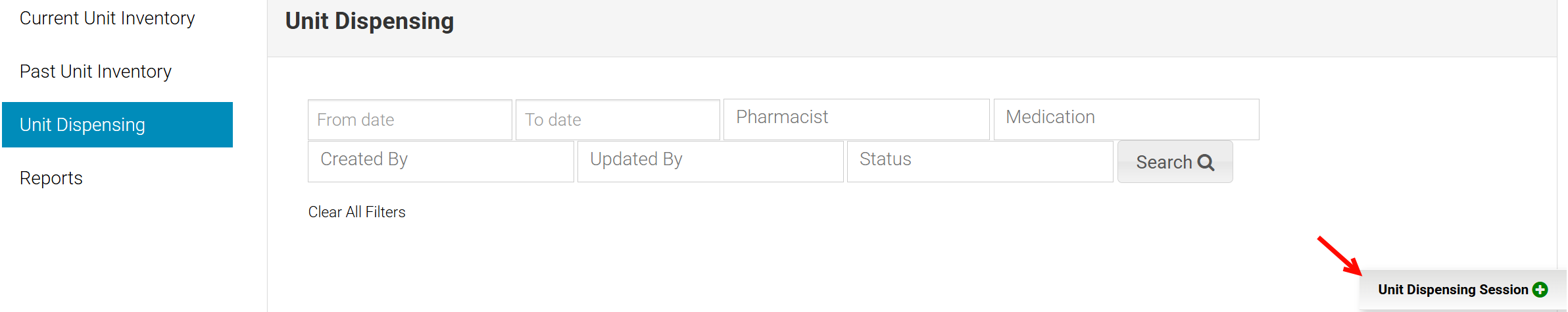Click the magnifying glass search icon
1568x312 pixels.
(x=1206, y=162)
